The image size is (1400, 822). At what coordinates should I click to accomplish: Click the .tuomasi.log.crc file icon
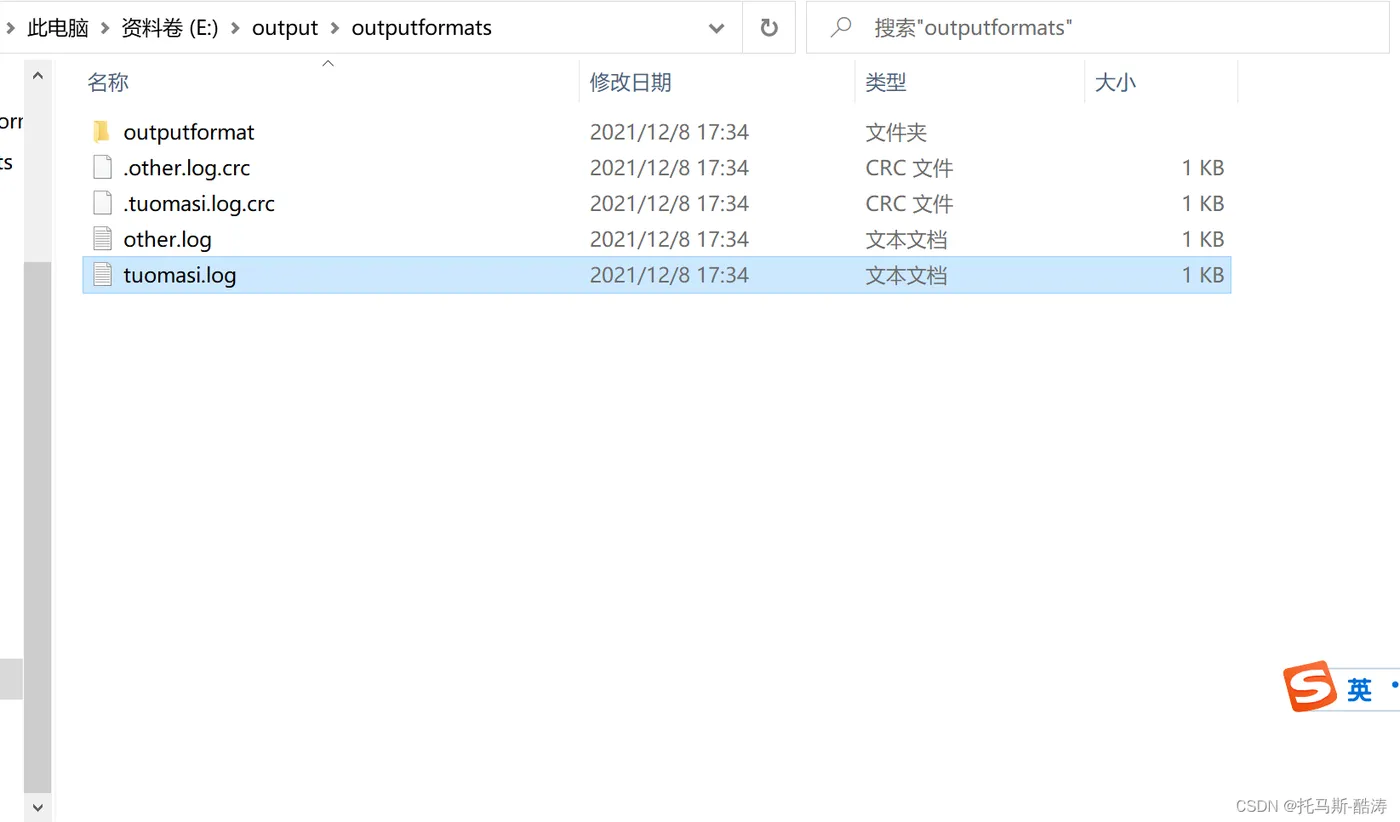click(x=101, y=203)
